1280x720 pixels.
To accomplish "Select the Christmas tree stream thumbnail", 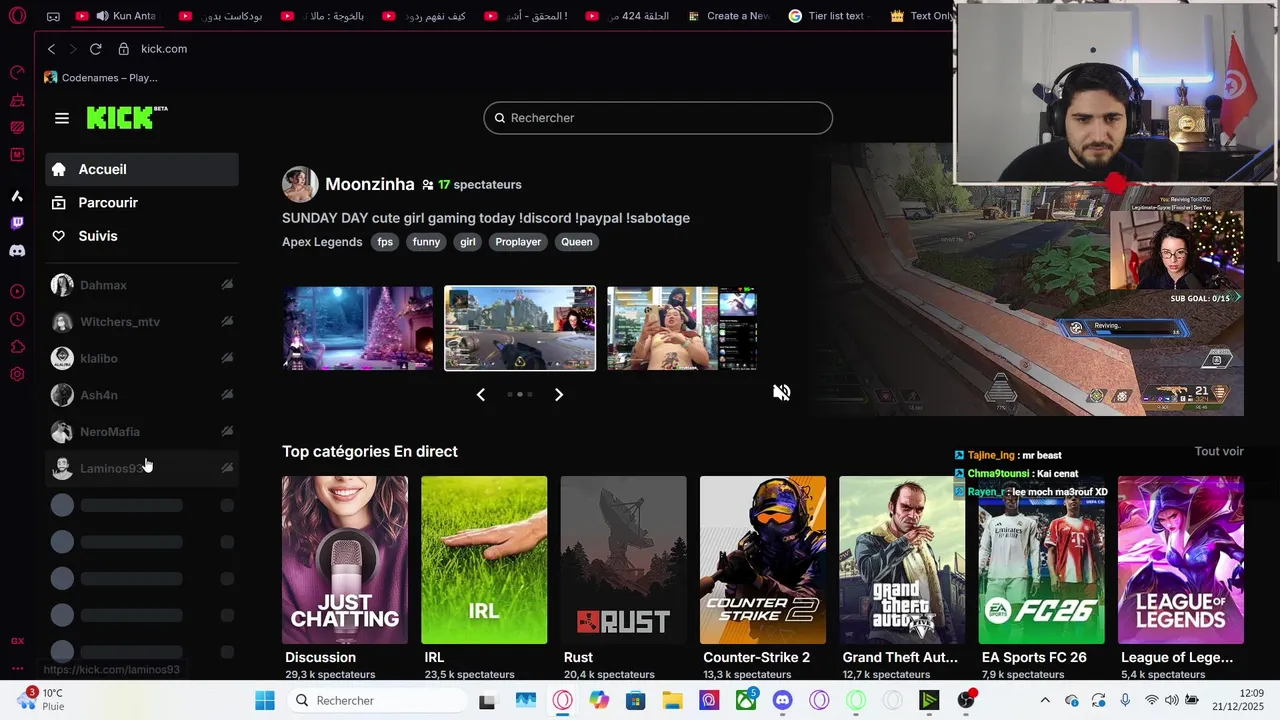I will [358, 329].
